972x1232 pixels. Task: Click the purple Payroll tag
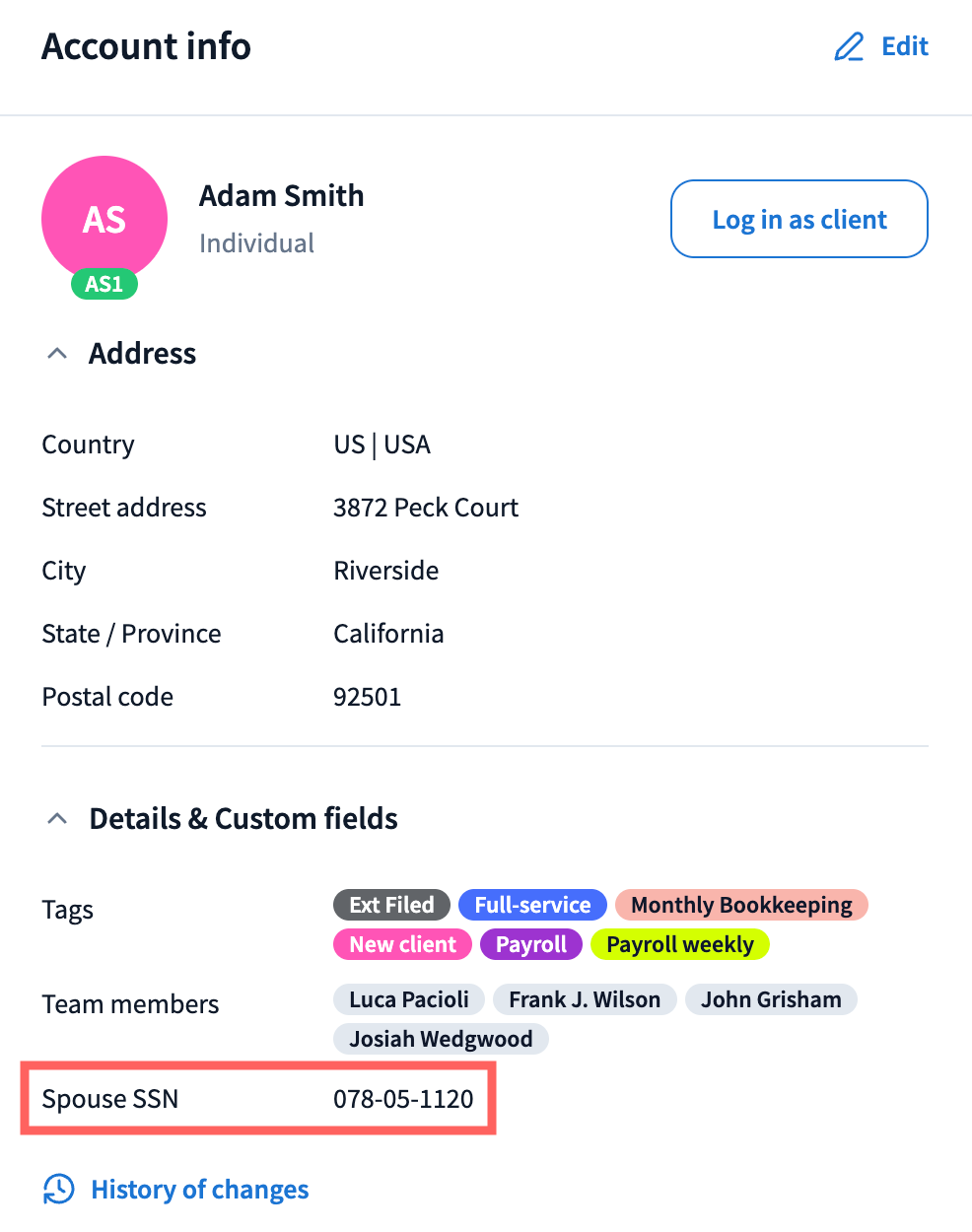pyautogui.click(x=531, y=944)
